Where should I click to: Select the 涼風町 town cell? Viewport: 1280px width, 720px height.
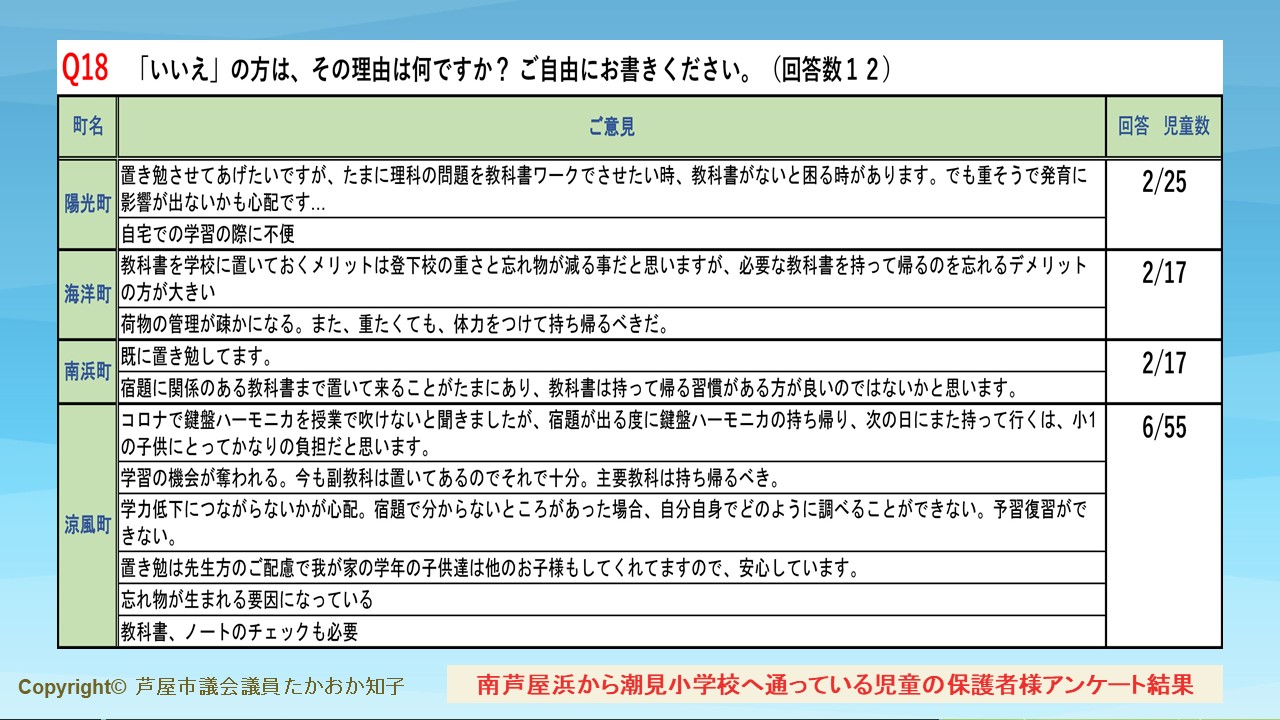click(88, 526)
